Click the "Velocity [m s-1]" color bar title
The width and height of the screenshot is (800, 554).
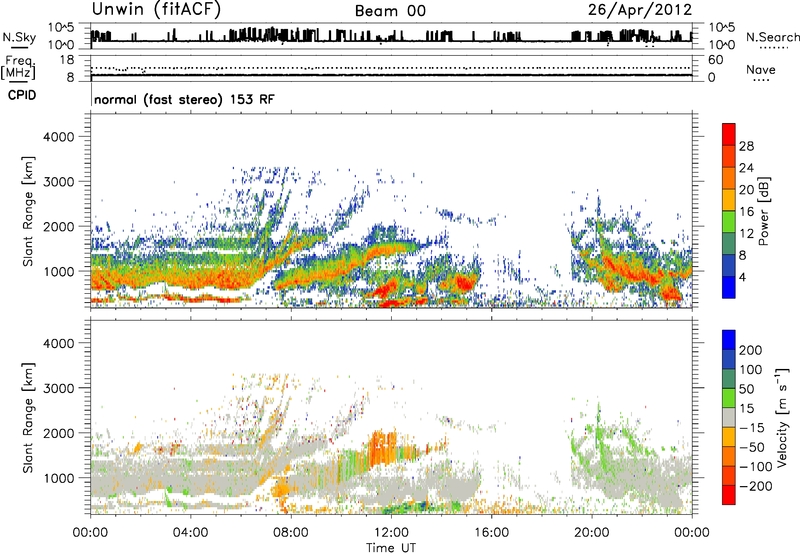782,417
